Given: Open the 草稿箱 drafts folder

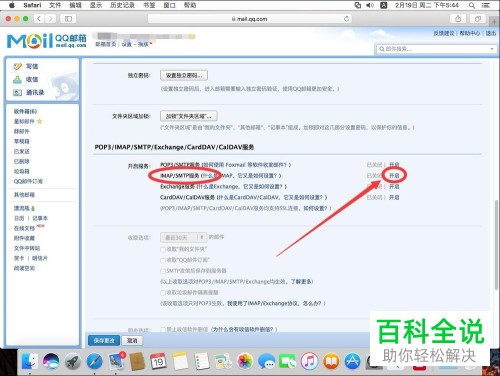Looking at the screenshot, I should click(x=22, y=141).
